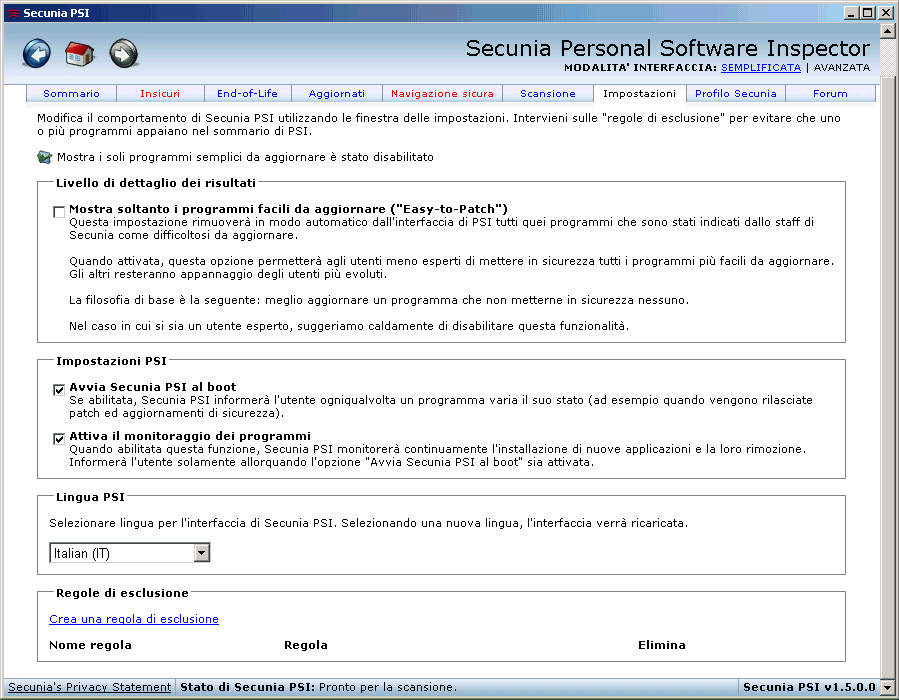The height and width of the screenshot is (700, 899).
Task: Click the 'Livello di dettaglio dei risultati' heading
Action: [x=155, y=183]
